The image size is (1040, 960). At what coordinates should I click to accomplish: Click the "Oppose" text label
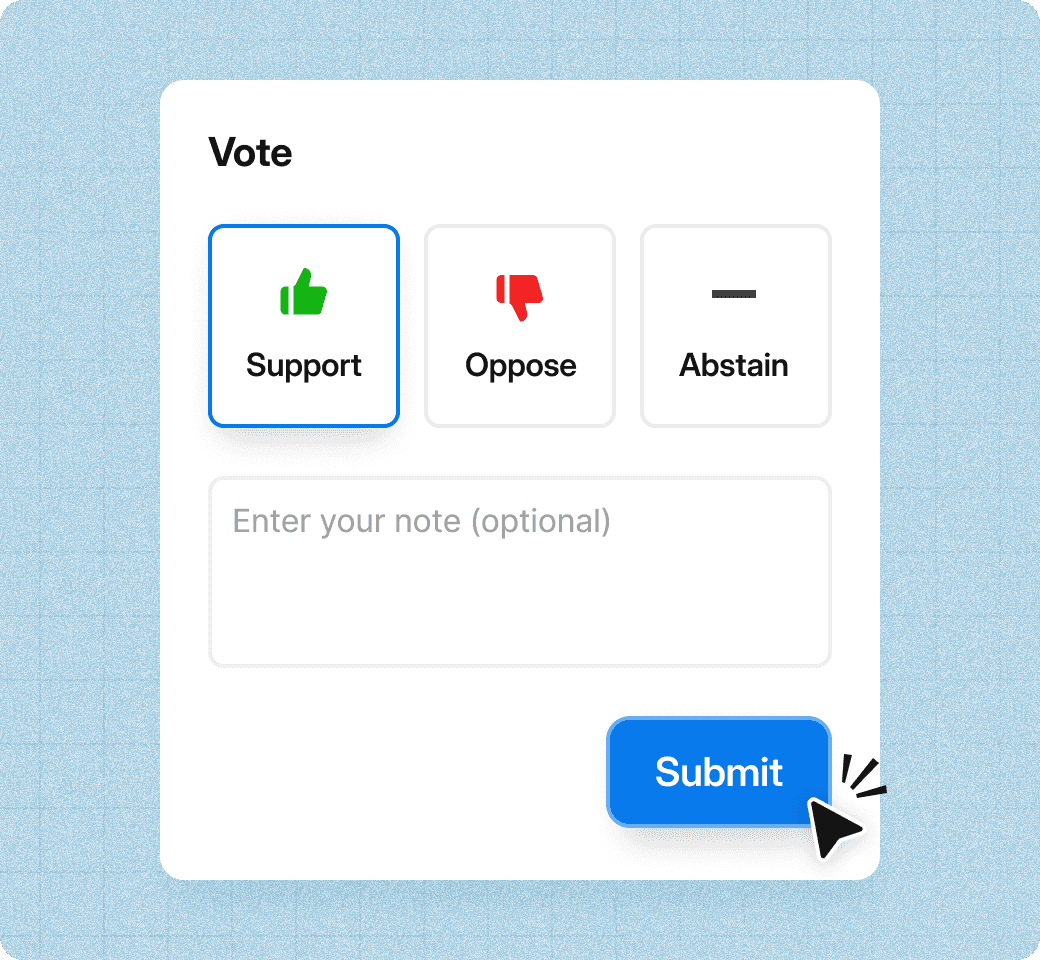520,365
